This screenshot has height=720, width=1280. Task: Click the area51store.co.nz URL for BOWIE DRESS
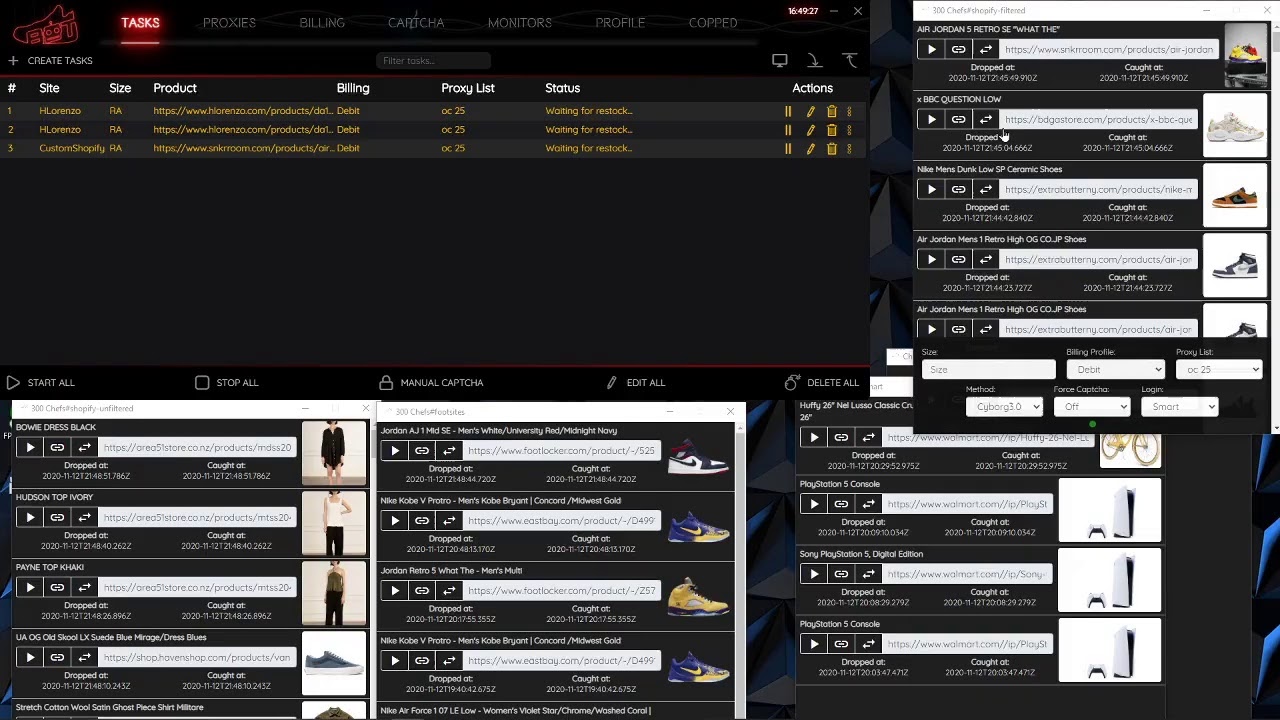click(198, 447)
